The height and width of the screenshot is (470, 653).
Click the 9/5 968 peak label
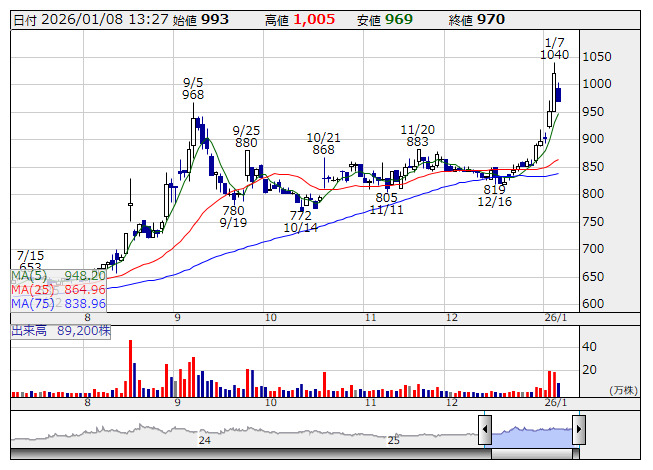point(193,87)
